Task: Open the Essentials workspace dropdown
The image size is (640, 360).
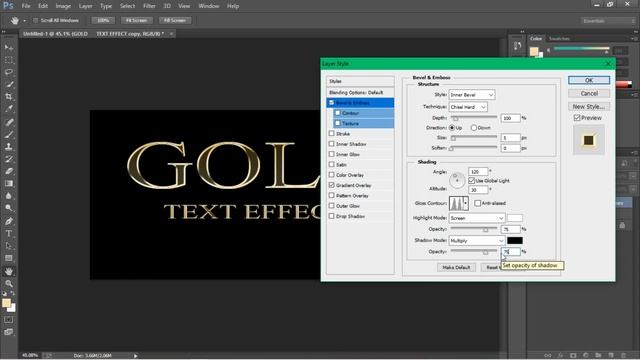Action: pos(608,21)
